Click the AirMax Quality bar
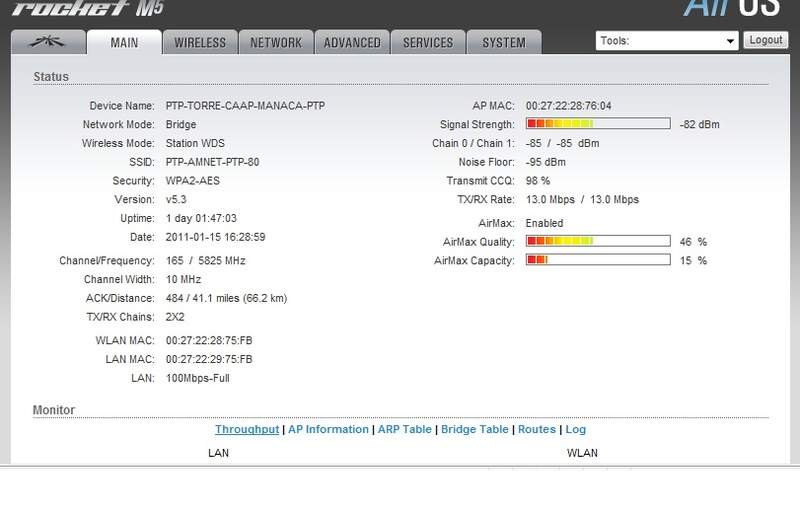Image resolution: width=800 pixels, height=510 pixels. point(597,241)
